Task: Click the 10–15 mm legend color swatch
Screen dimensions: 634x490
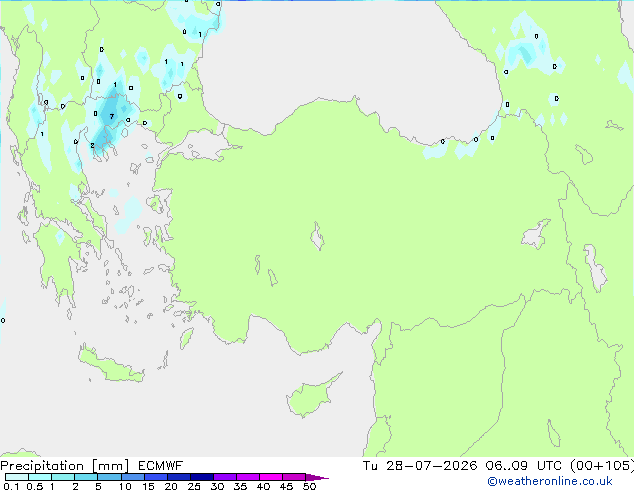Action: pyautogui.click(x=133, y=477)
